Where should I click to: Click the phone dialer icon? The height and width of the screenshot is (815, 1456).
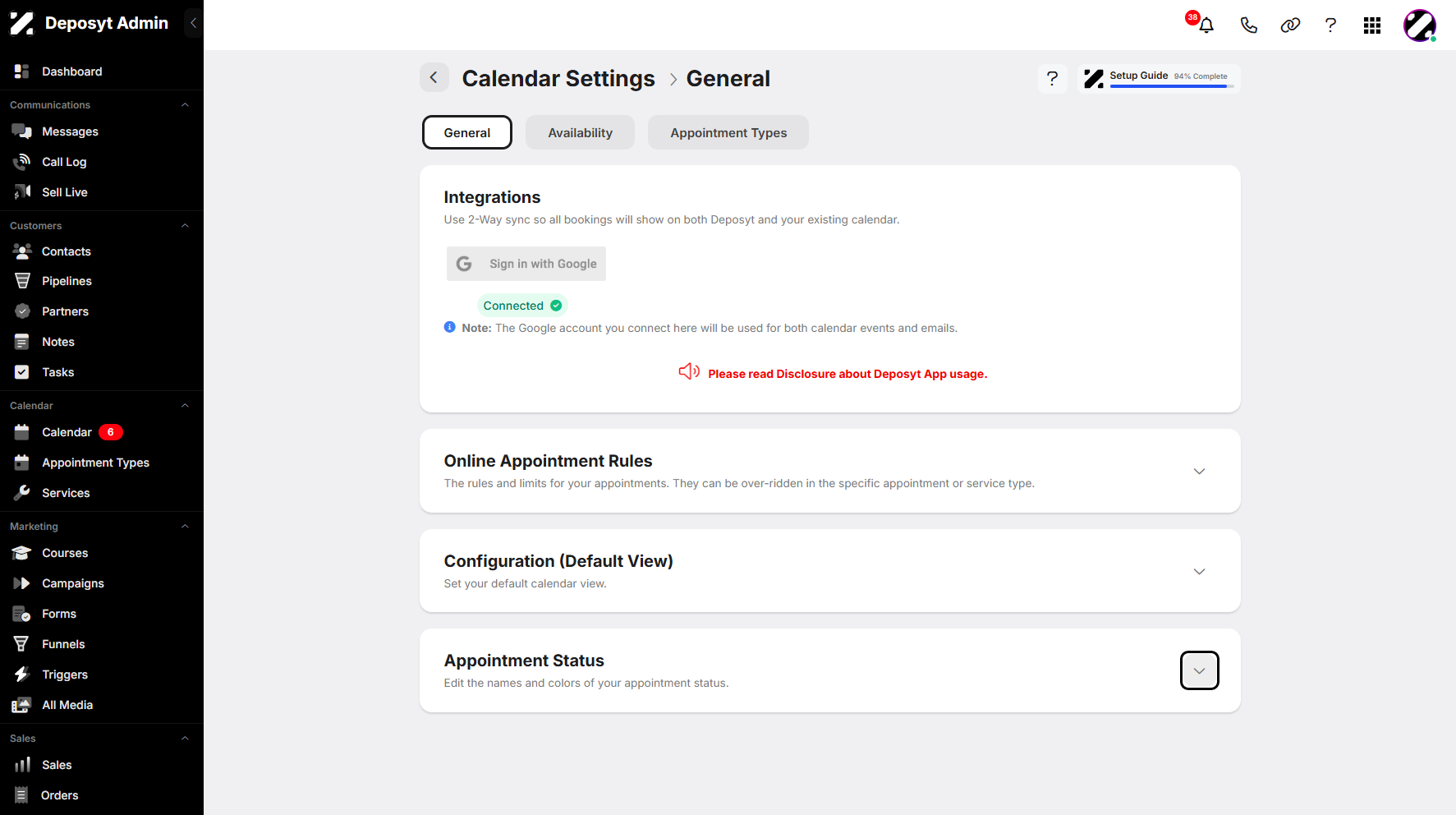coord(1248,25)
